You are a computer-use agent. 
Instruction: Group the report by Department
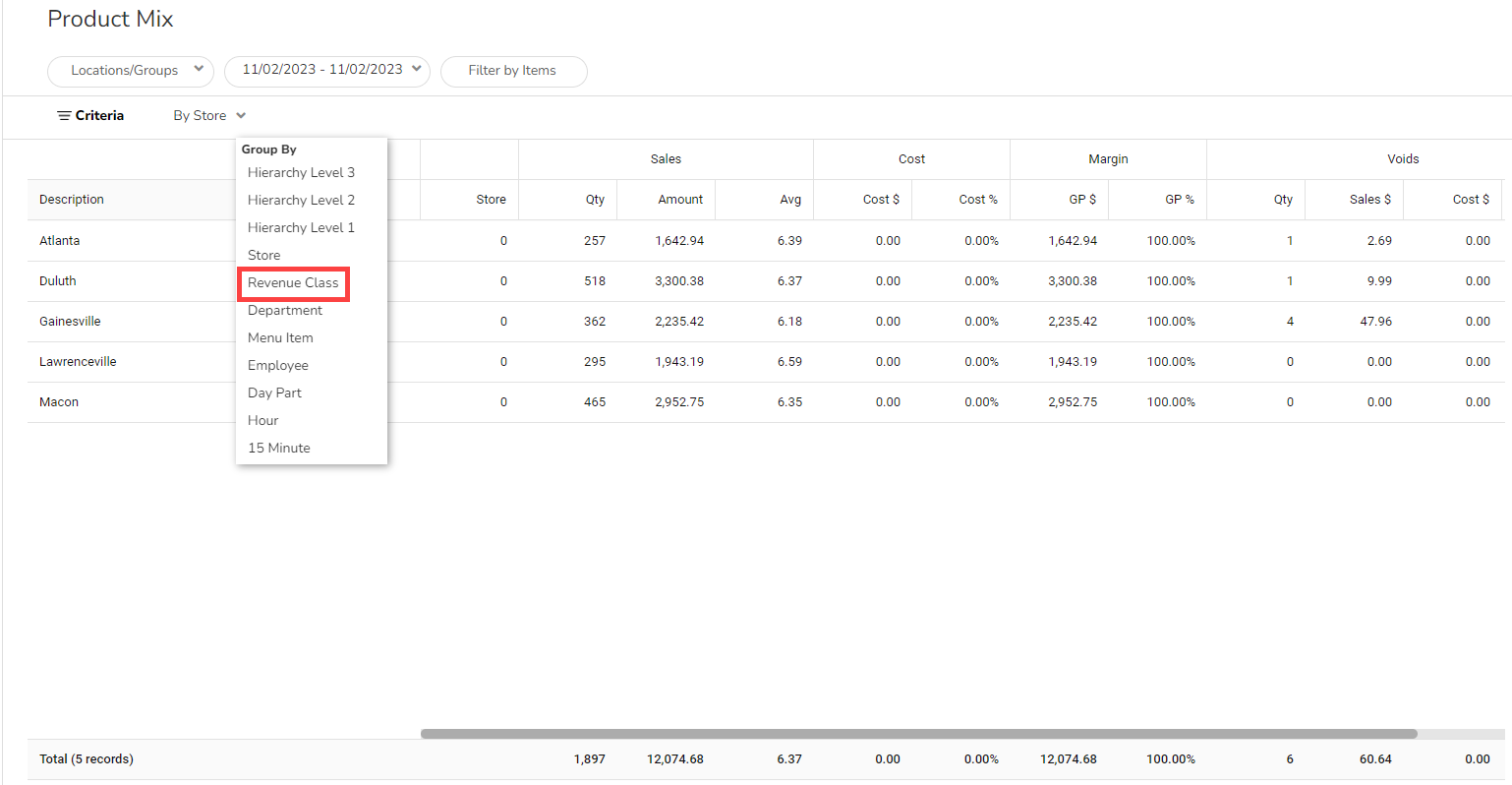(x=285, y=310)
